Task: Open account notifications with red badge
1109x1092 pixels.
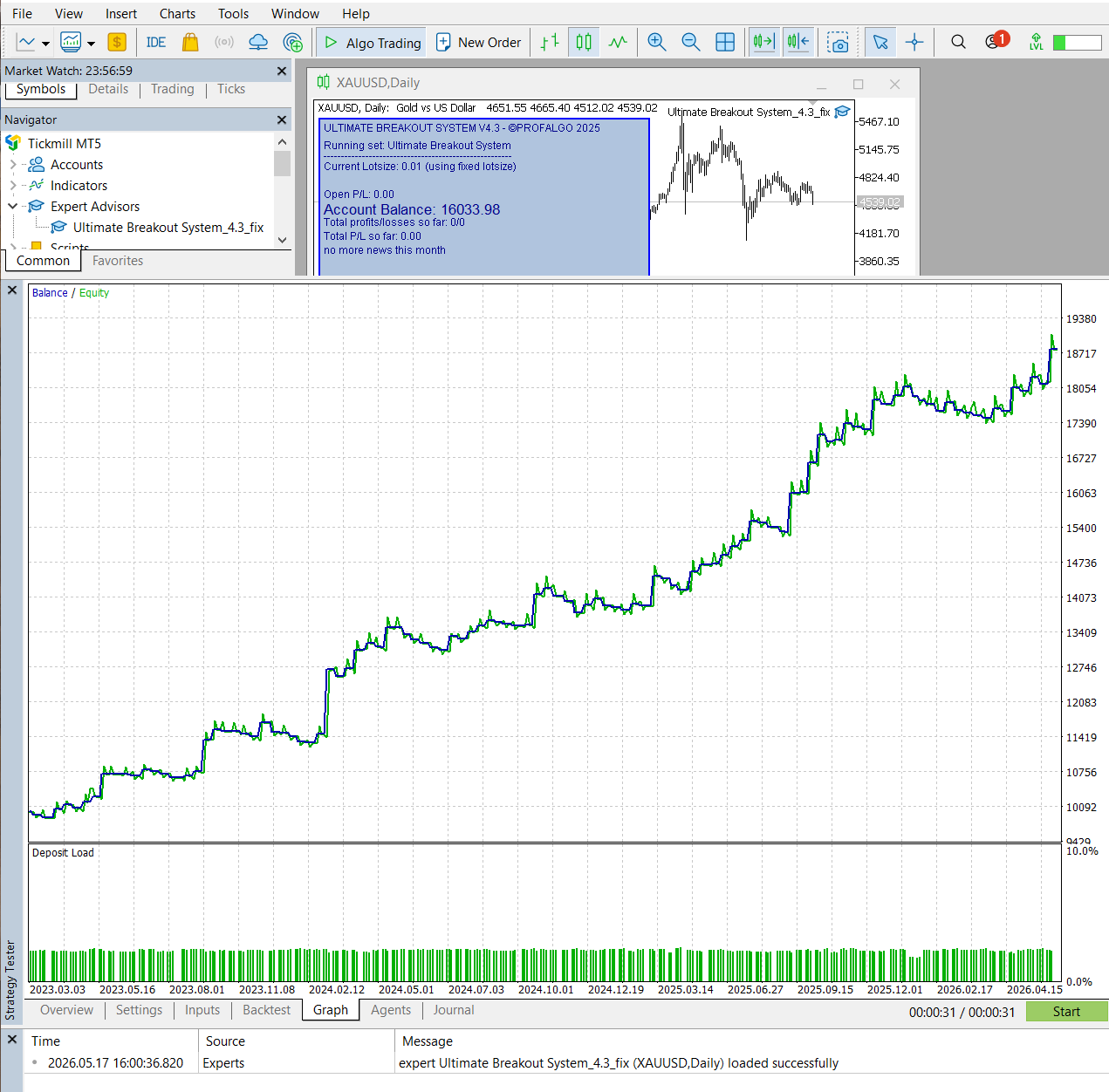Action: tap(996, 41)
